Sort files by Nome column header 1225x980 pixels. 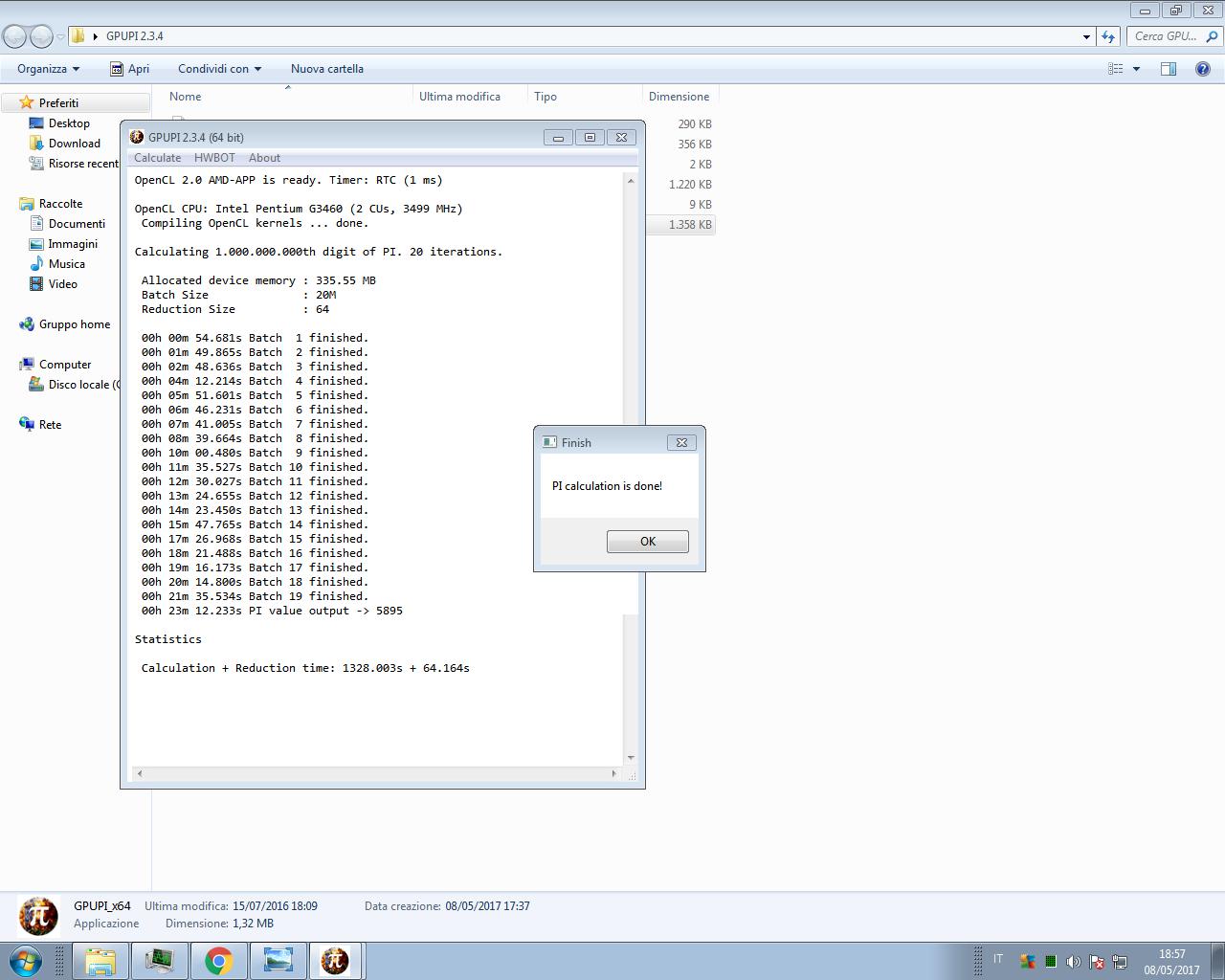[287, 97]
